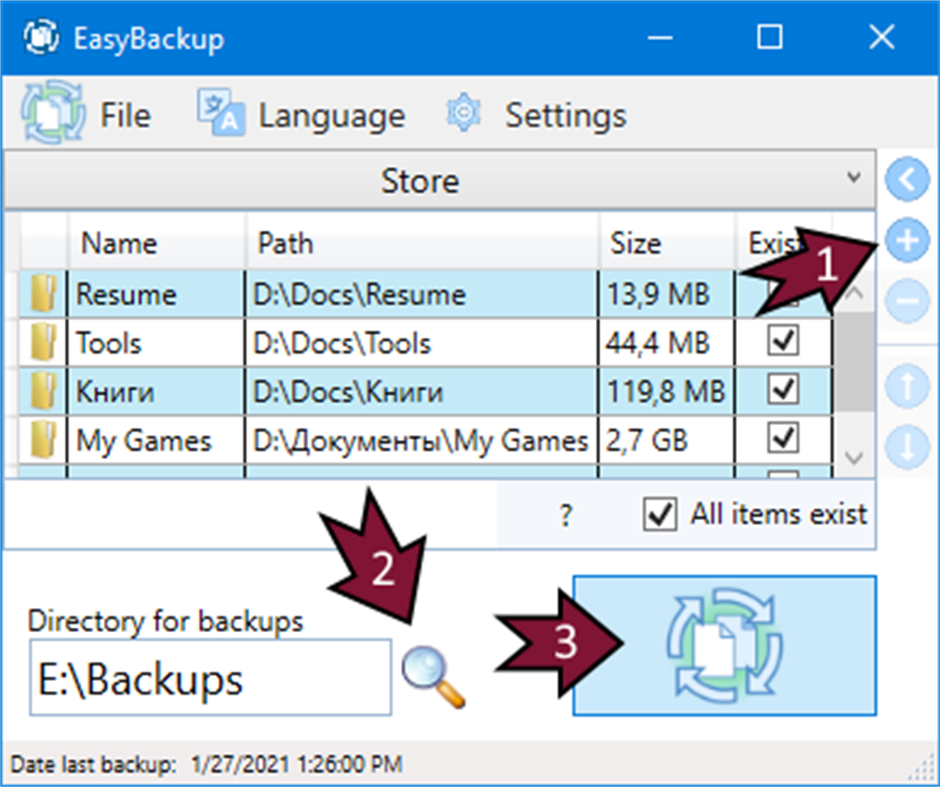The height and width of the screenshot is (787, 941).
Task: Click the Language translate icon
Action: click(221, 112)
